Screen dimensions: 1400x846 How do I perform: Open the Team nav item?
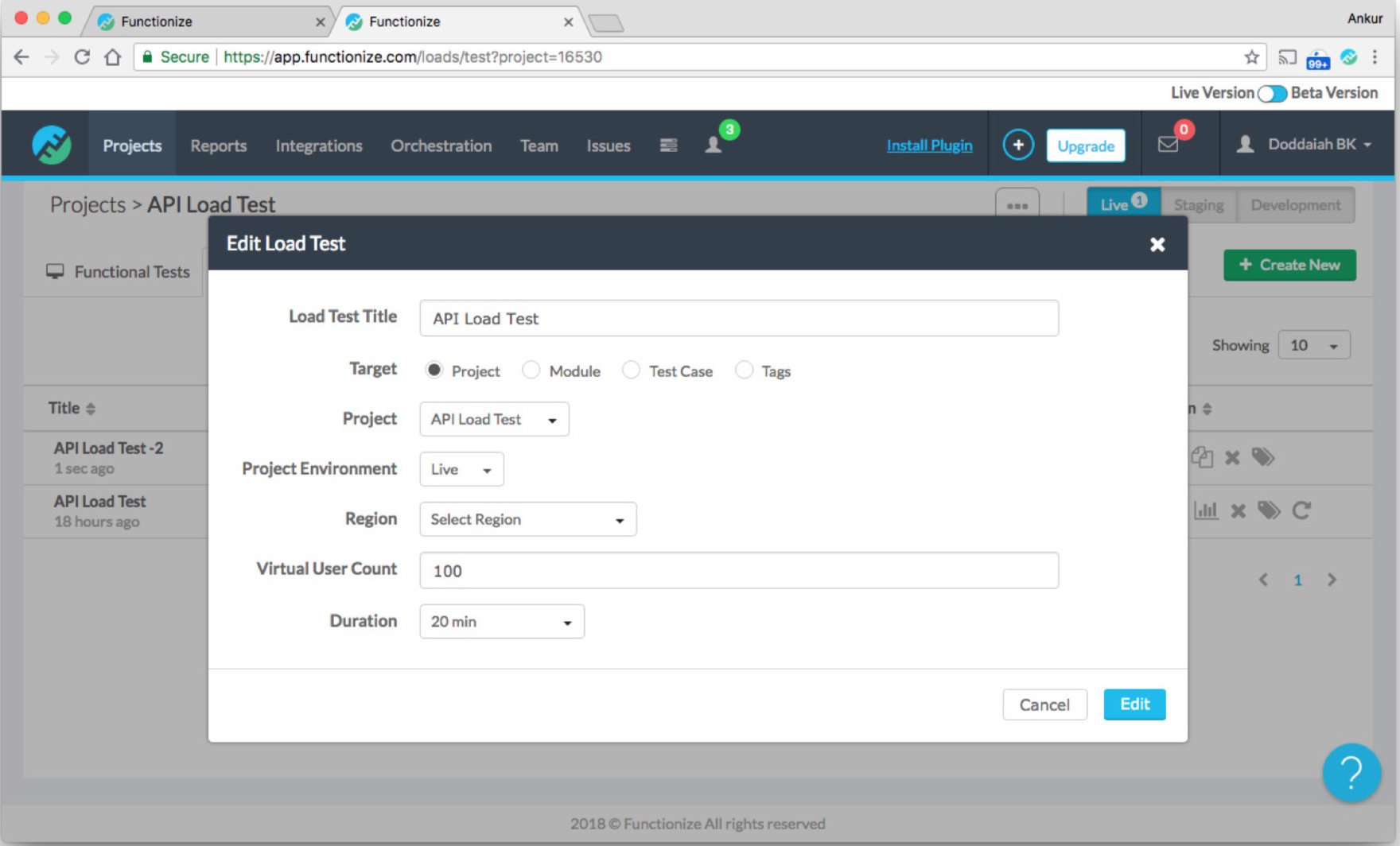click(539, 146)
